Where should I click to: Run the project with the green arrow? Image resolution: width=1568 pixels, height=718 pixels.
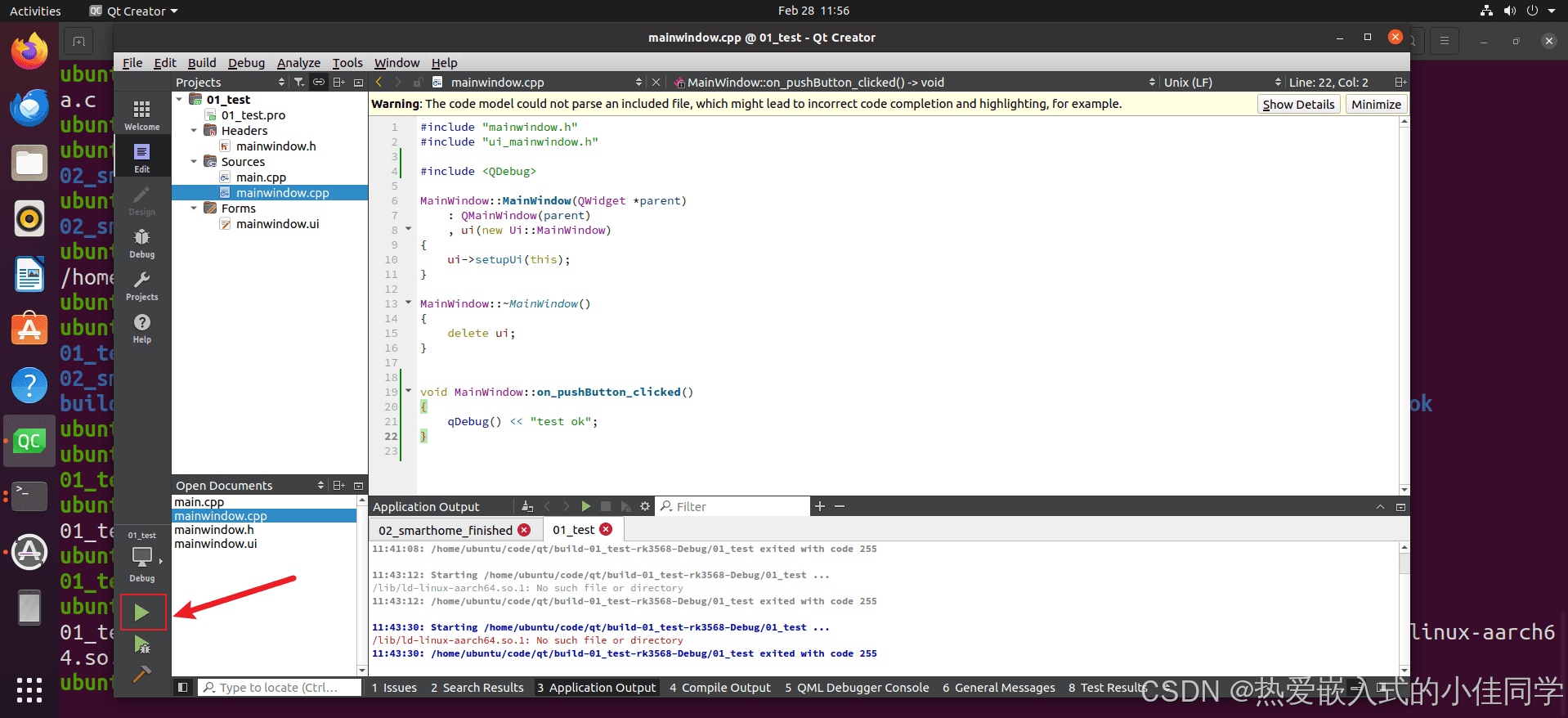point(142,613)
